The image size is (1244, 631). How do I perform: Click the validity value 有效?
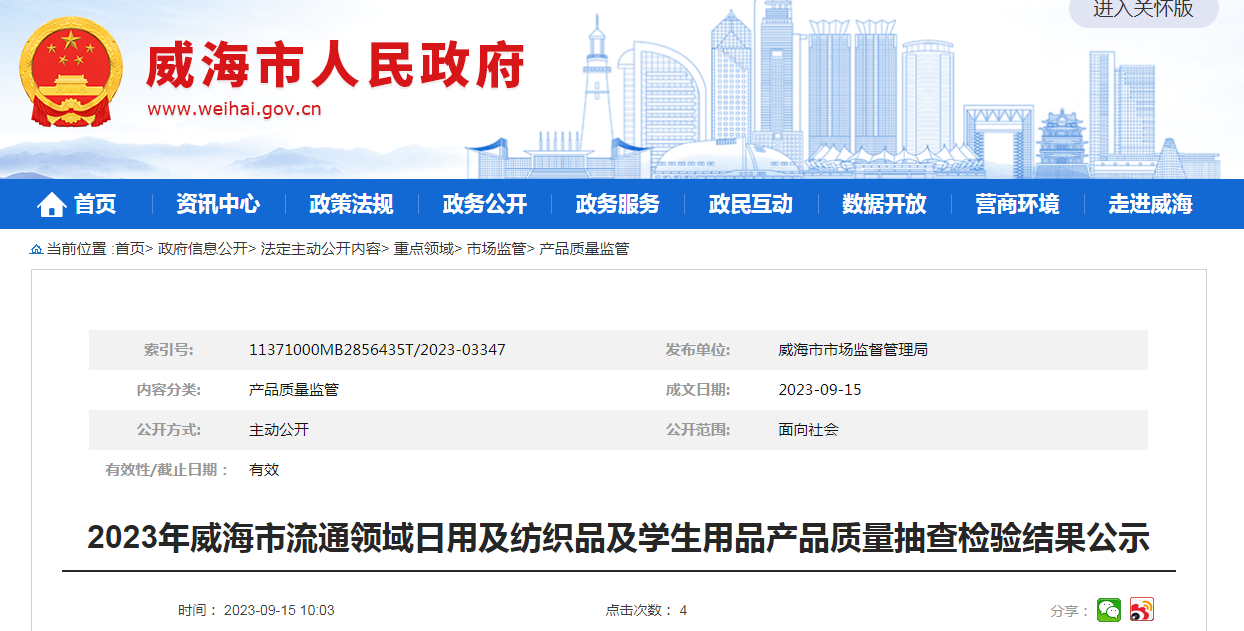[264, 470]
